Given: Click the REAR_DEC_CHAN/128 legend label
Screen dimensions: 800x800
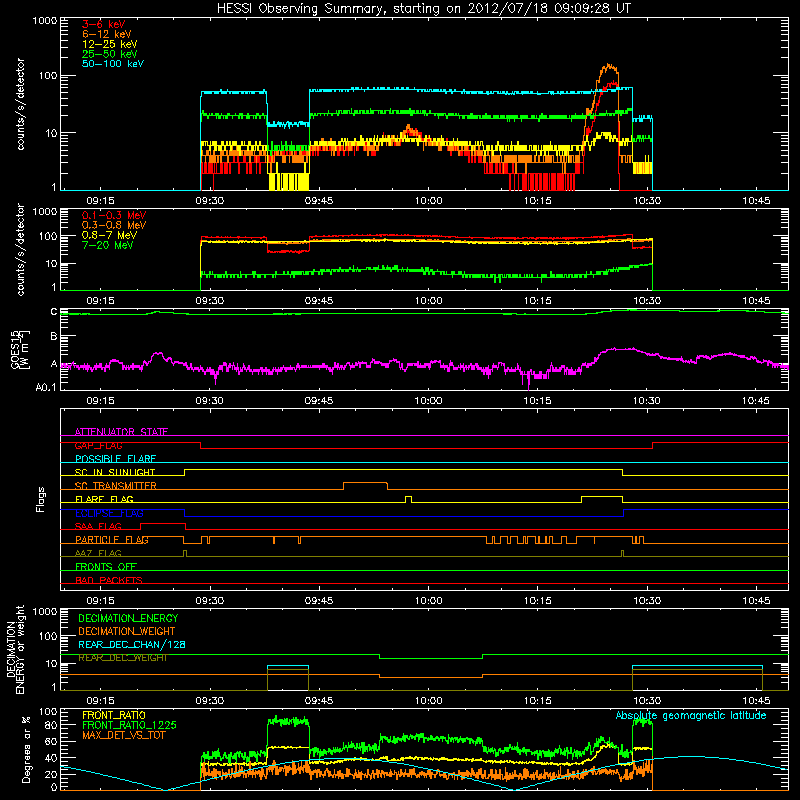Looking at the screenshot, I should tap(132, 644).
